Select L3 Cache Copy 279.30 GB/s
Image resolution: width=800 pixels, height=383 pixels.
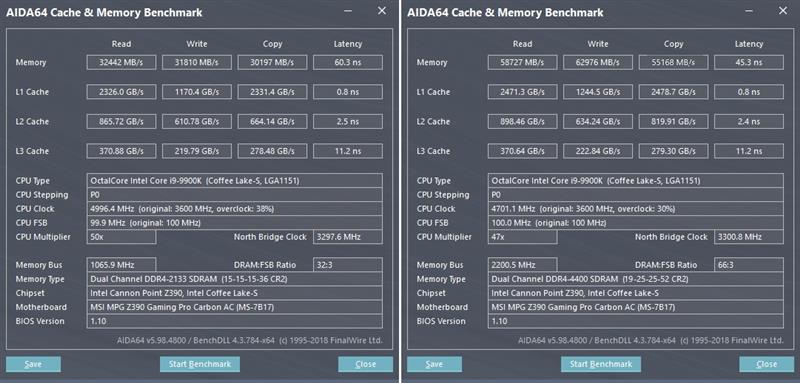tap(673, 151)
